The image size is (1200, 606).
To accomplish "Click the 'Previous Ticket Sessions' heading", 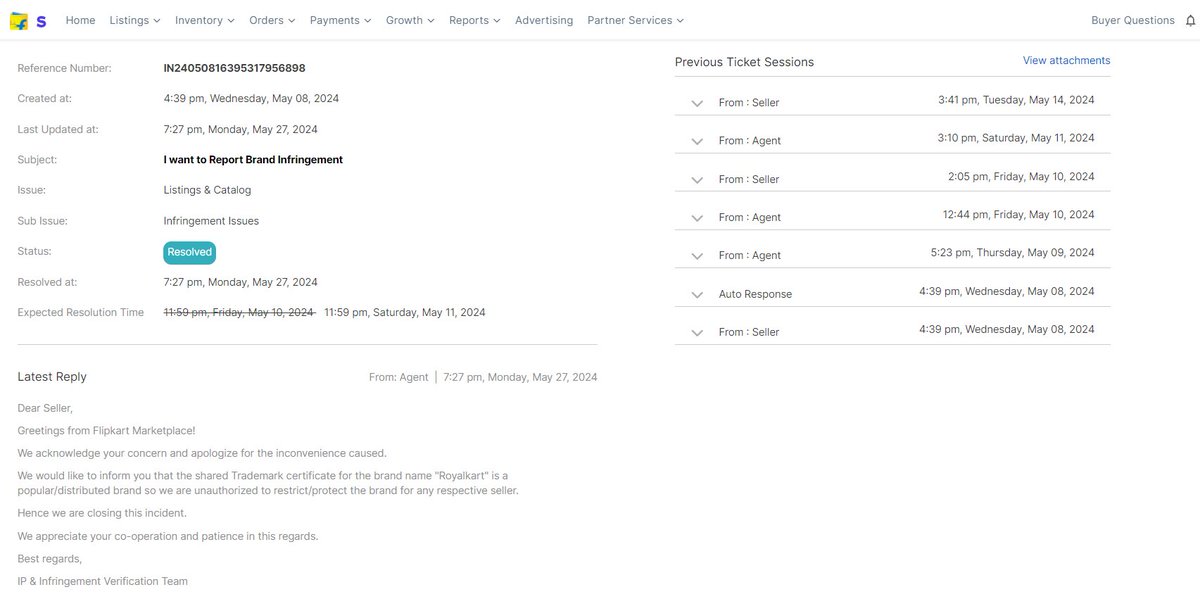I will pos(745,62).
